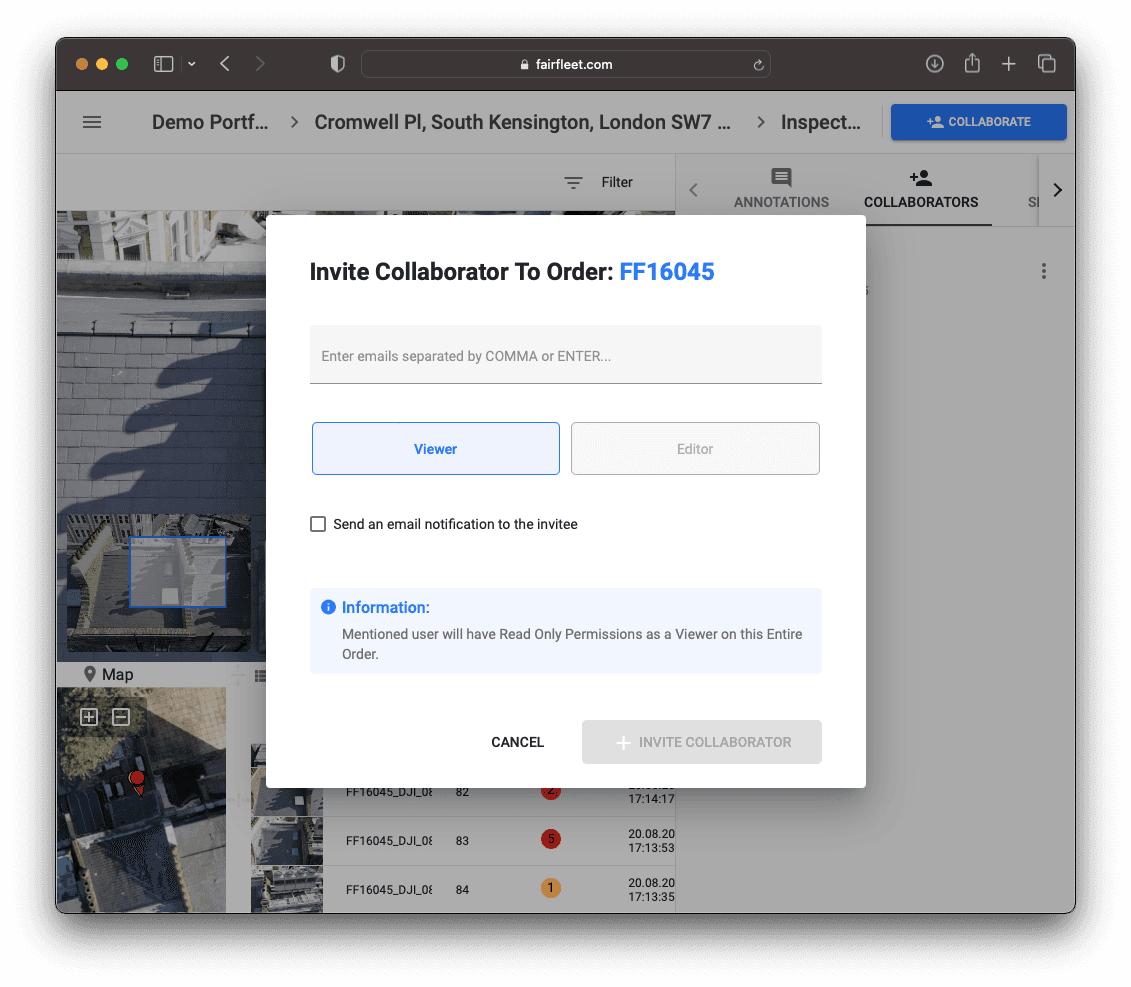Cancel the invite dialog

coord(517,742)
